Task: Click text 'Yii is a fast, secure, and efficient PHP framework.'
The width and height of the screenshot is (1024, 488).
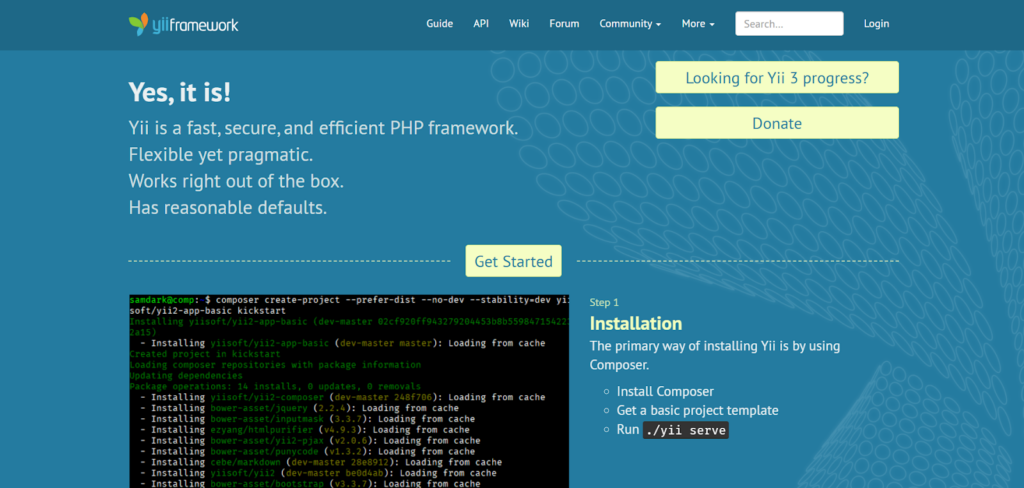Action: (323, 128)
